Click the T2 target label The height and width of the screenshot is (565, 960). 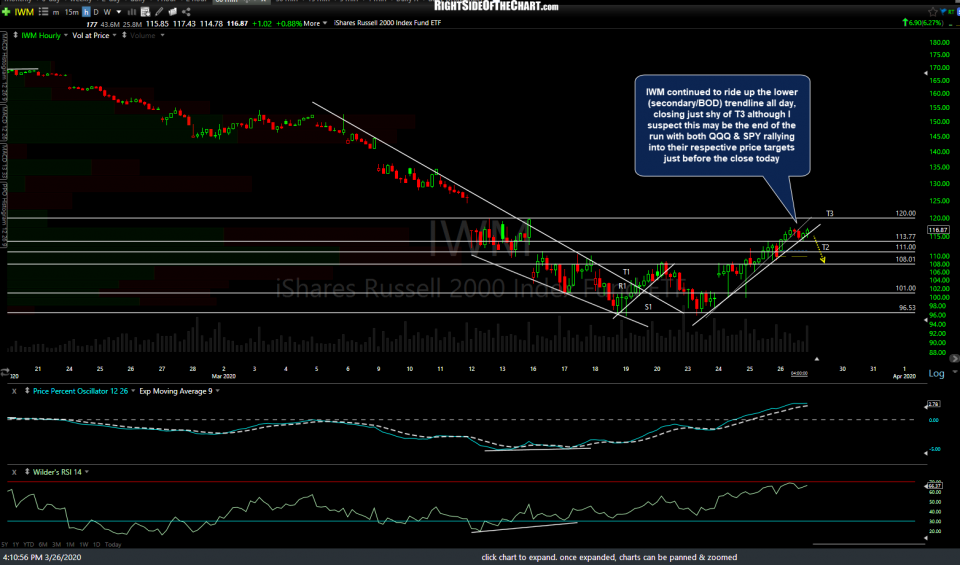click(825, 247)
